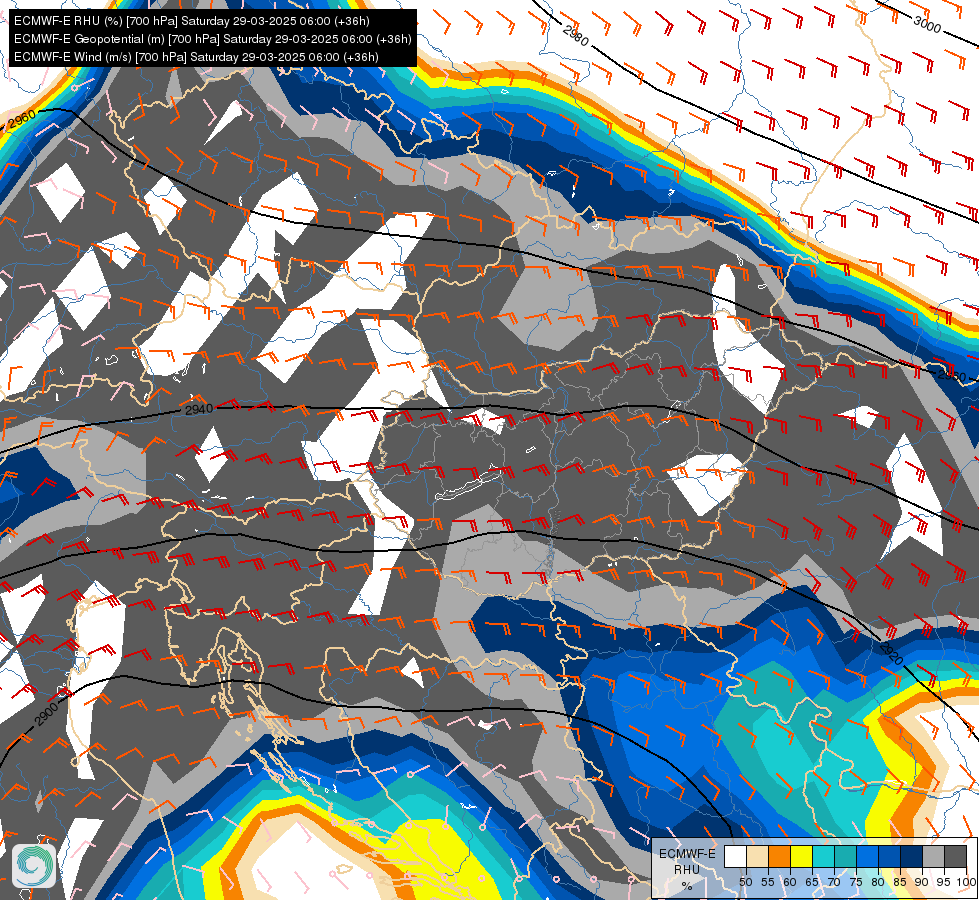Click the 2900 contour label
This screenshot has width=979, height=900.
(x=47, y=713)
